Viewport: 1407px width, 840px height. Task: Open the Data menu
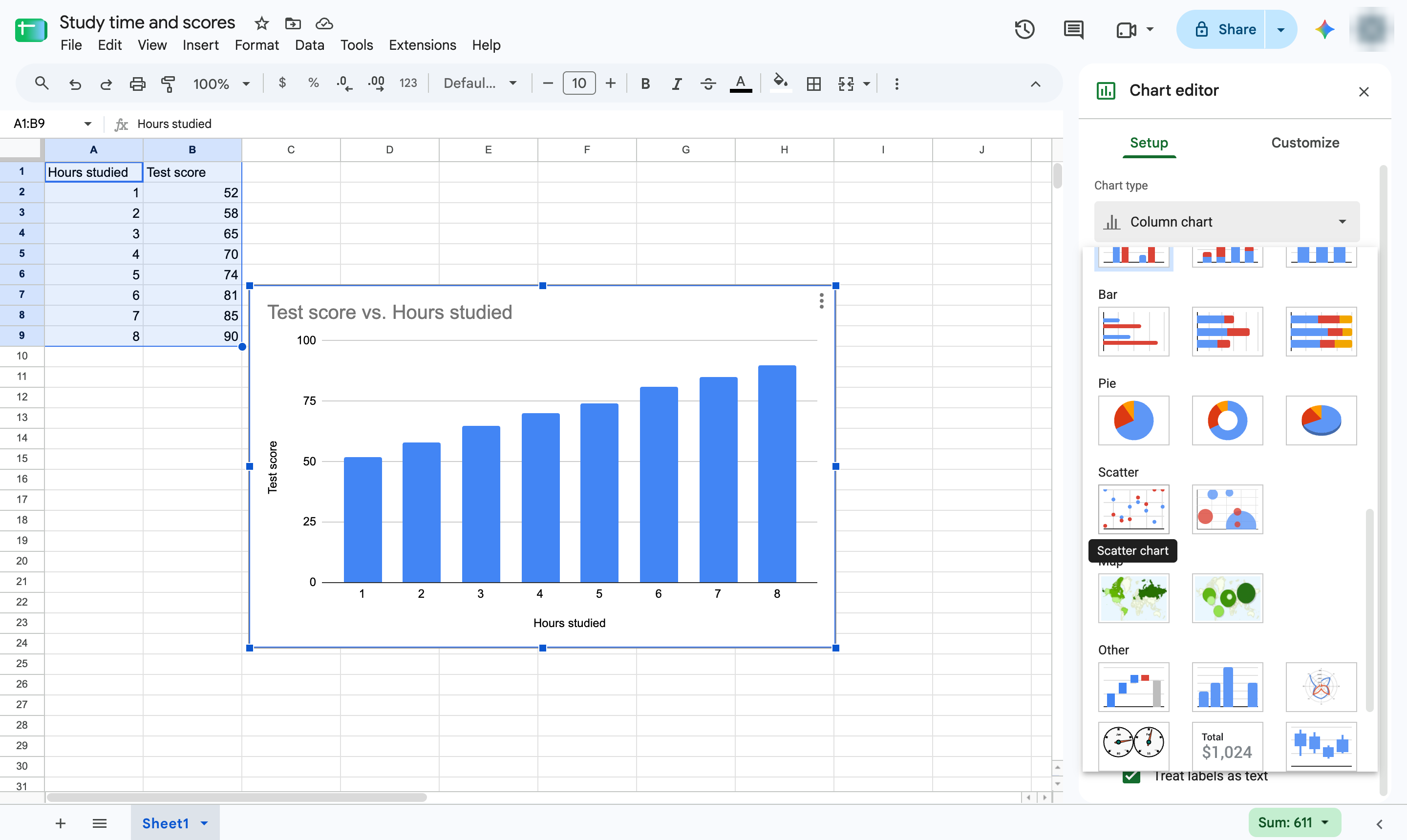click(x=309, y=45)
